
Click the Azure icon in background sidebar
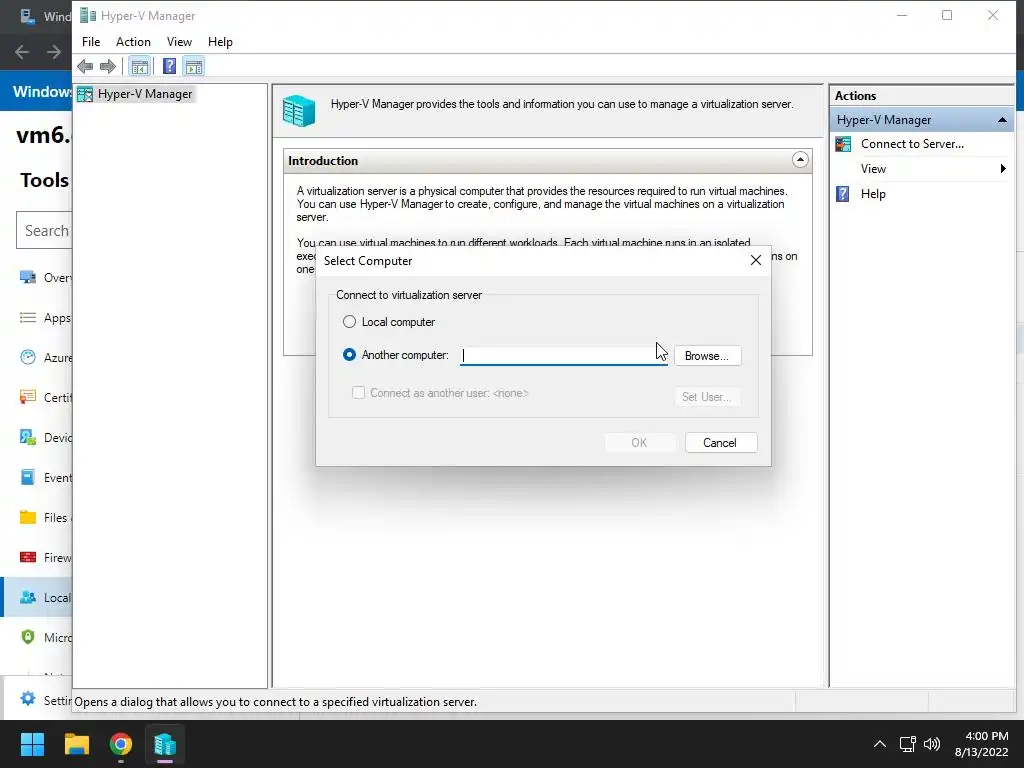pos(27,357)
